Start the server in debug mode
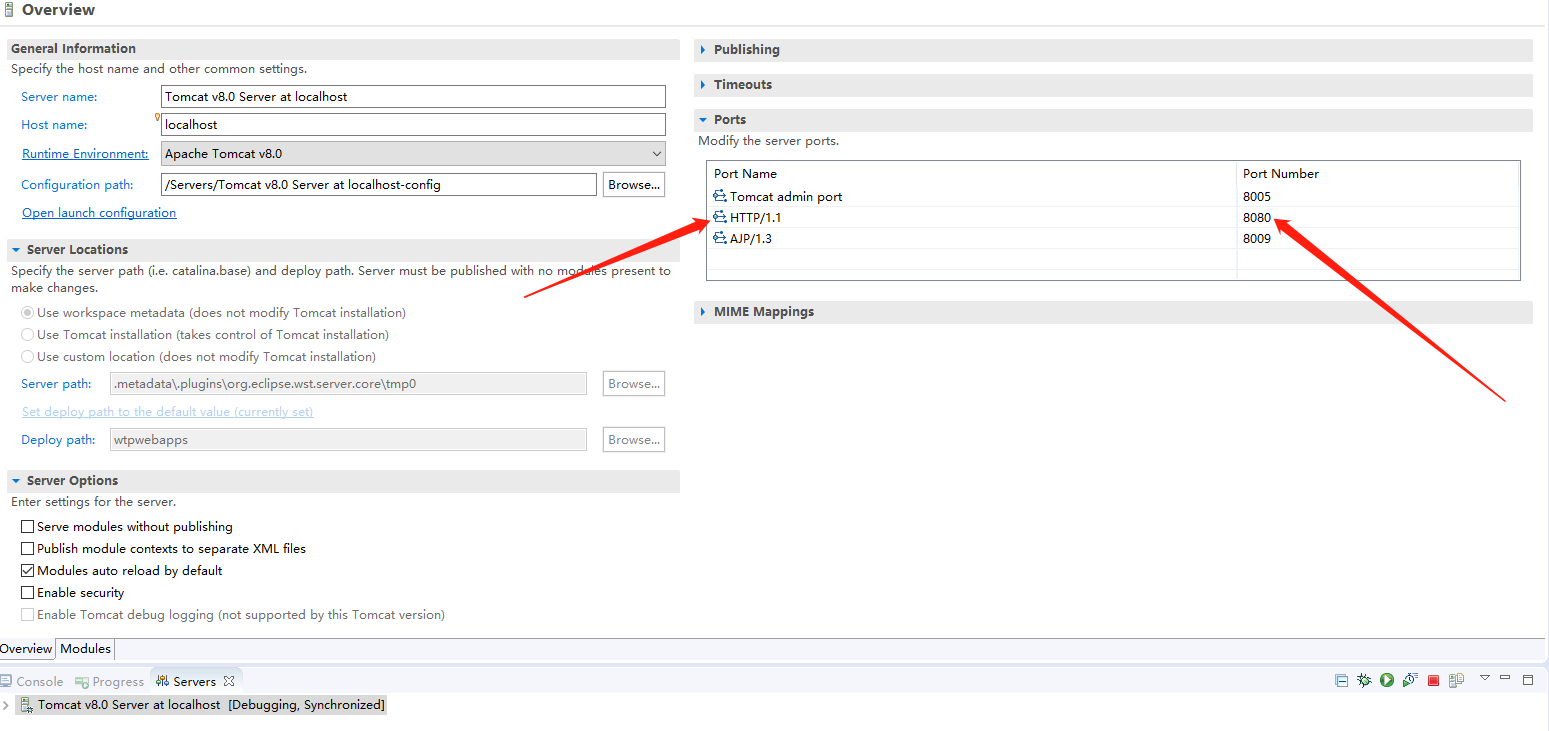The image size is (1549, 731). [x=1364, y=680]
